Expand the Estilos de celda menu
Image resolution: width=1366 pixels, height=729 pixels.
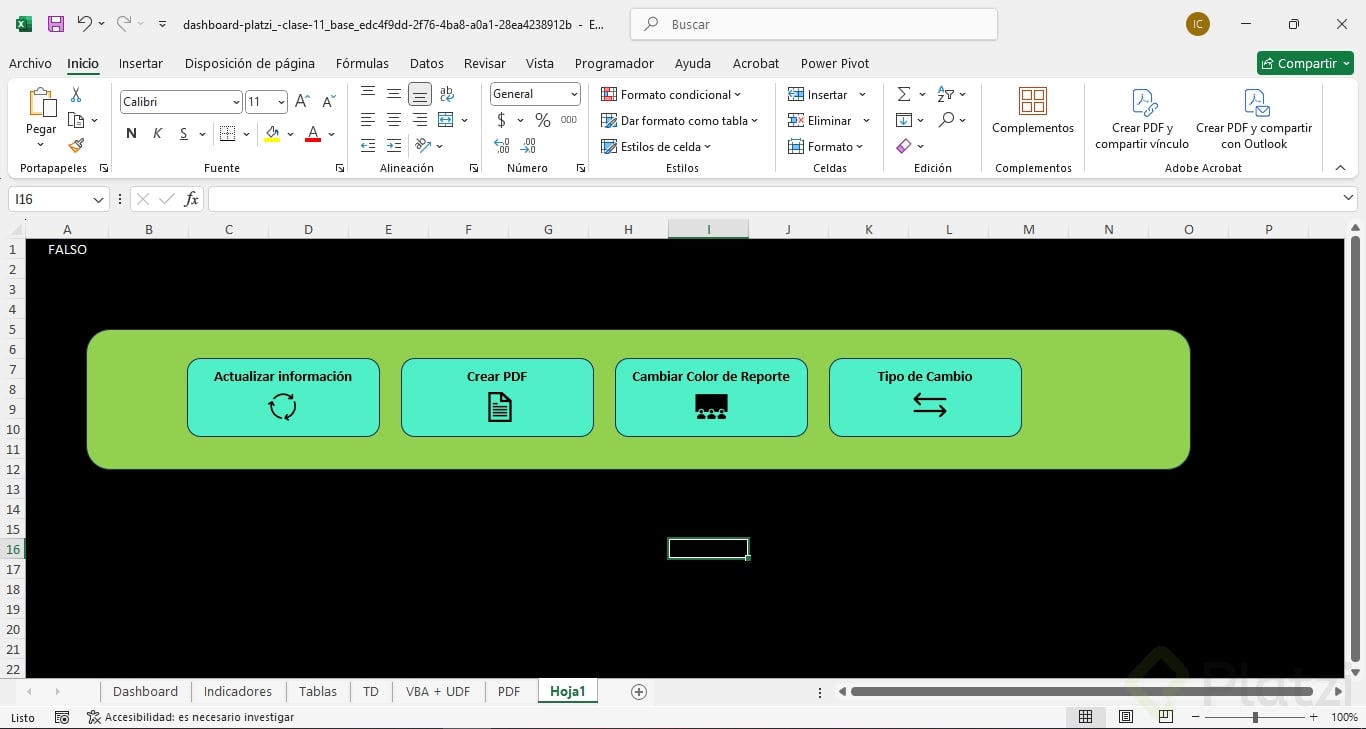click(656, 146)
